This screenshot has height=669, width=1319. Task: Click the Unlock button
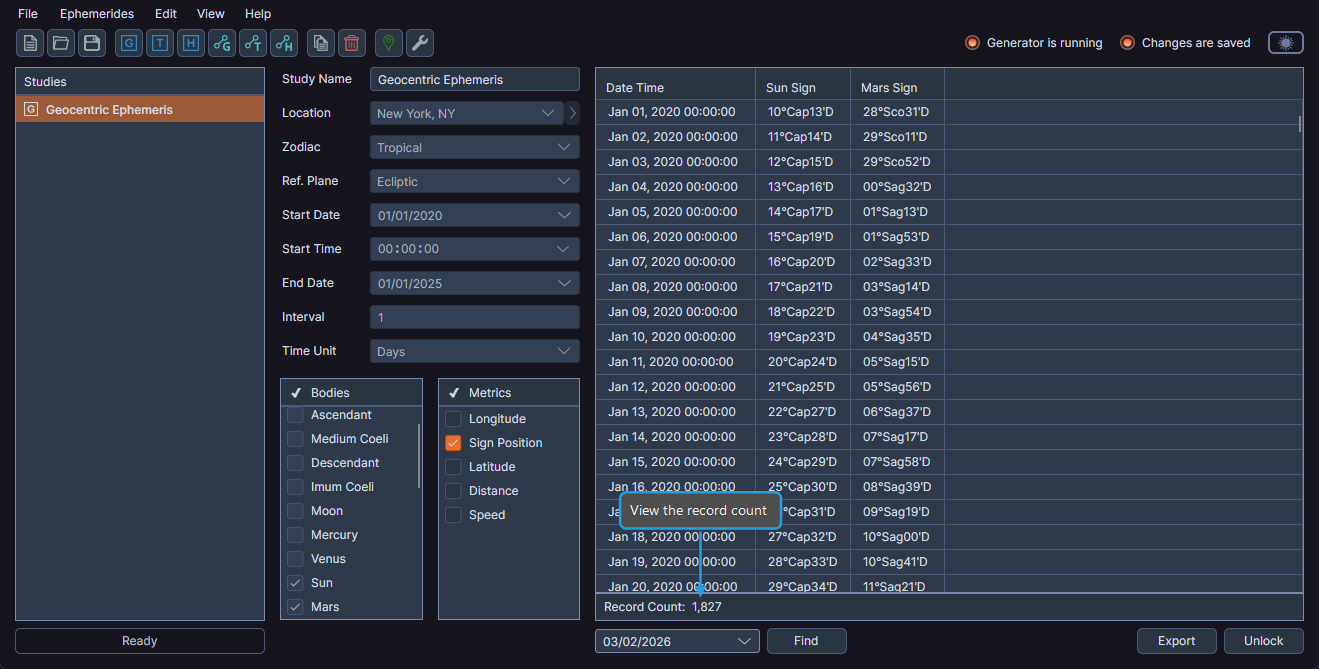(x=1262, y=641)
